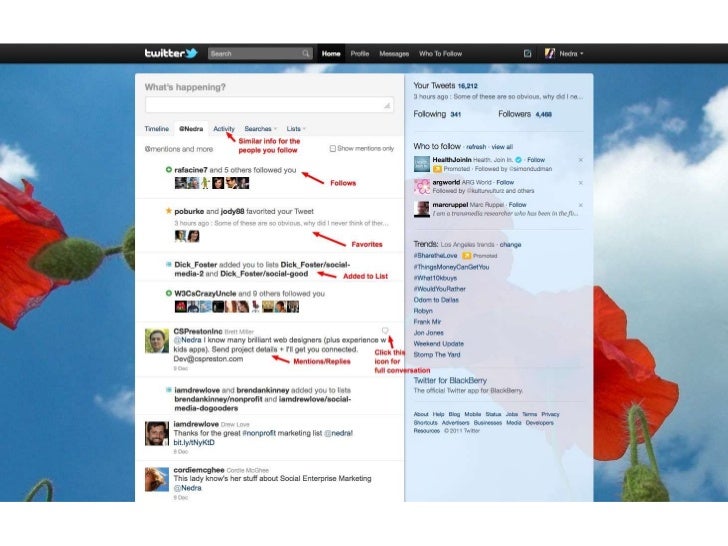
Task: Open the Privacy footer link
Action: point(550,414)
